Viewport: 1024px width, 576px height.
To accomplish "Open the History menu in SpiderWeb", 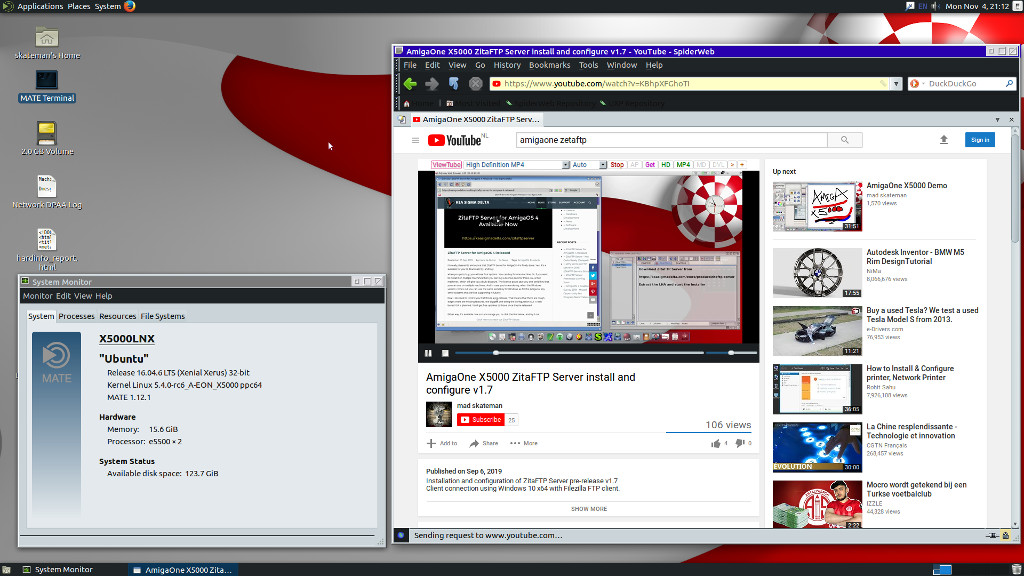I will [507, 65].
